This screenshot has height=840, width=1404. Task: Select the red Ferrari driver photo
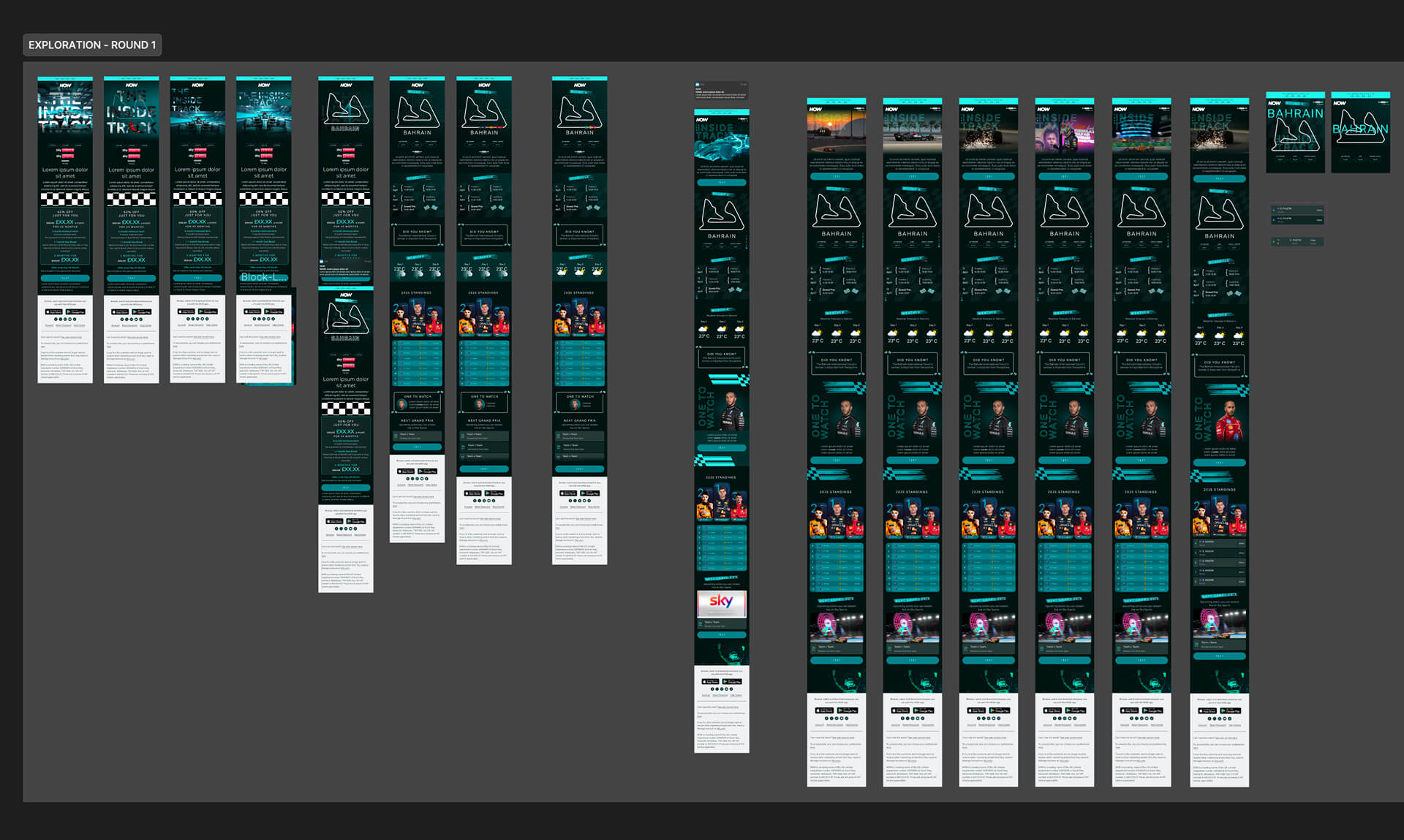tap(1228, 420)
